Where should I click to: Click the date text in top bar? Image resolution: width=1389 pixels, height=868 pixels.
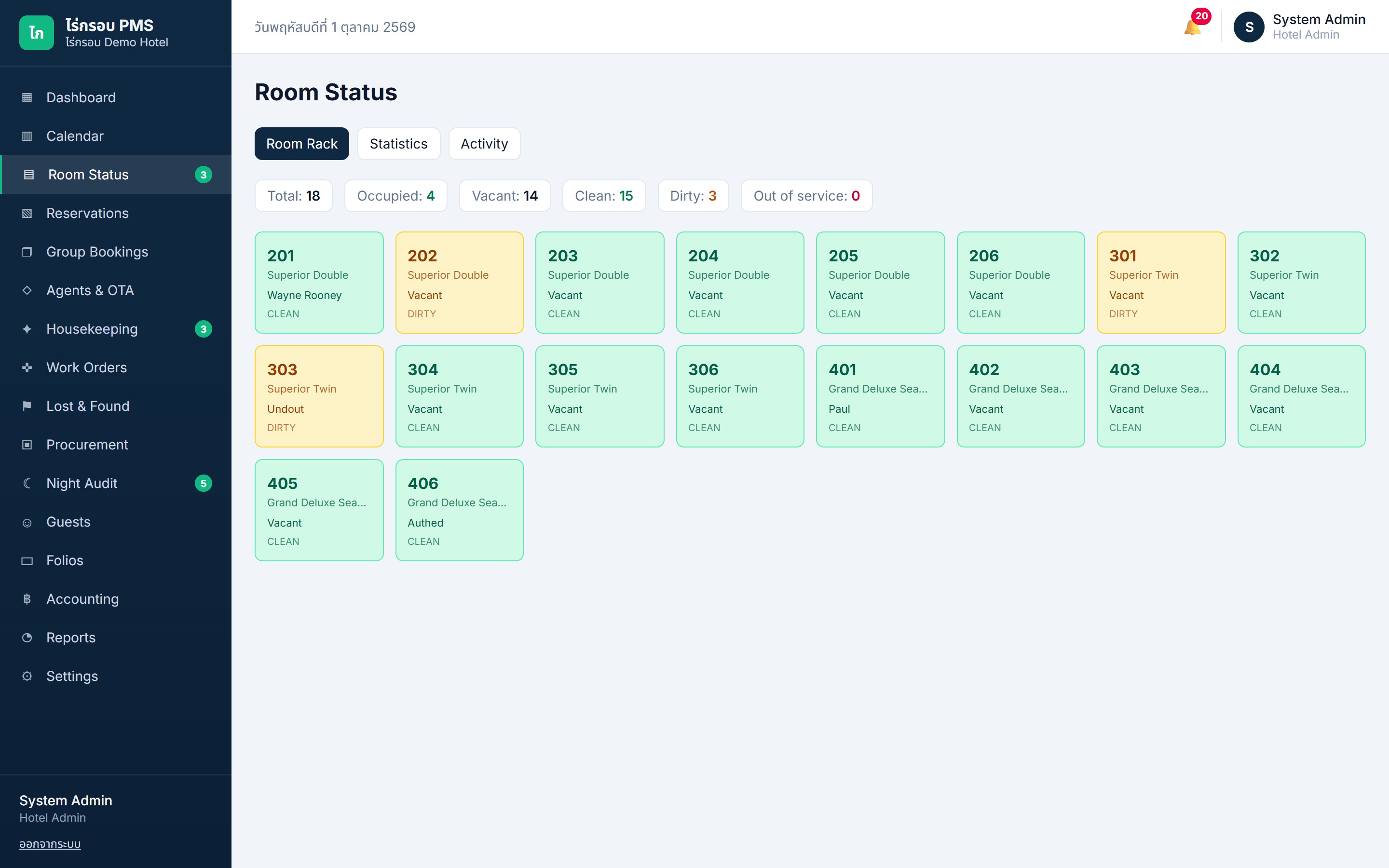point(335,27)
